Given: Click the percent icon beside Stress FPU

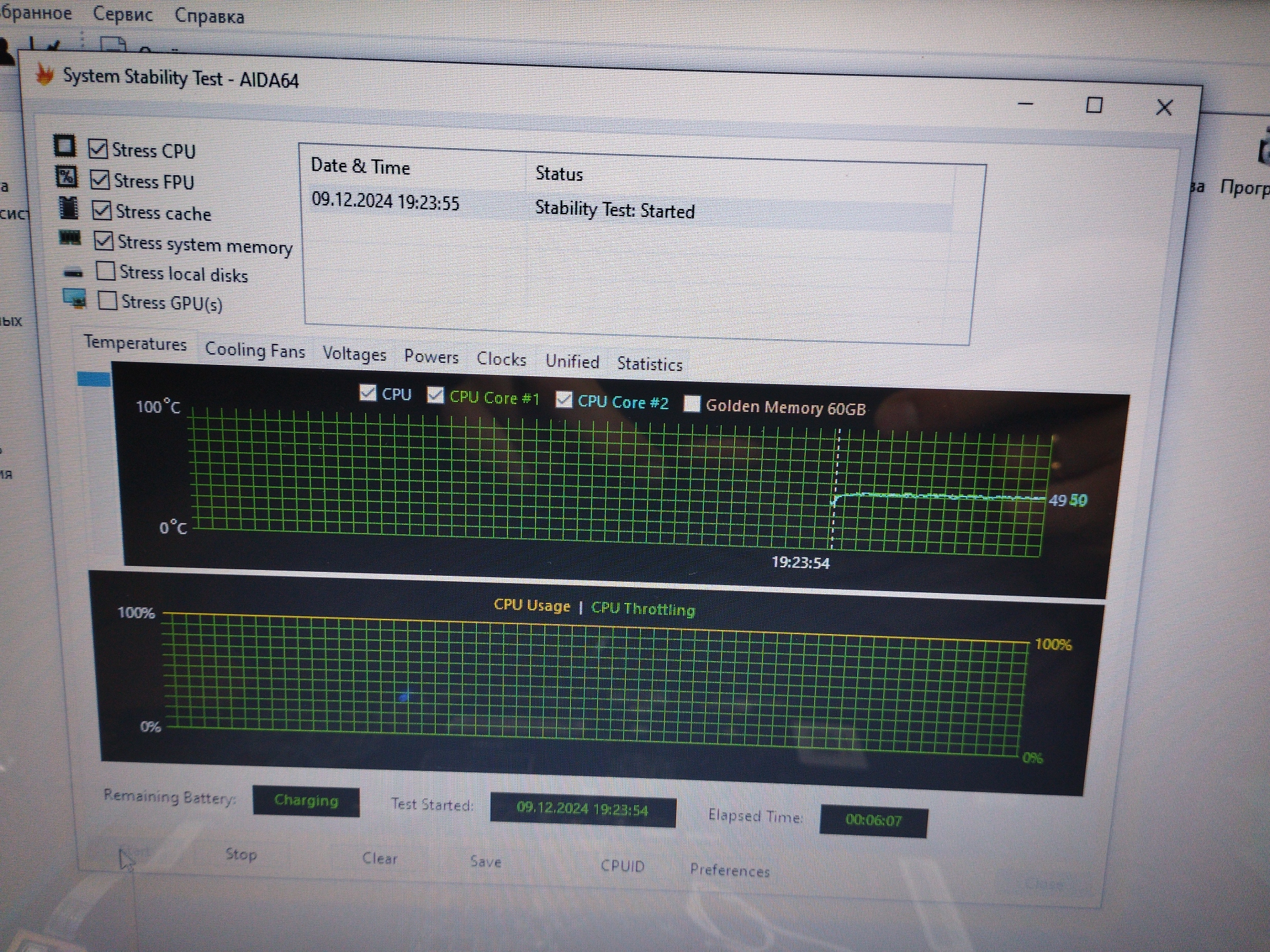Looking at the screenshot, I should click(x=66, y=177).
